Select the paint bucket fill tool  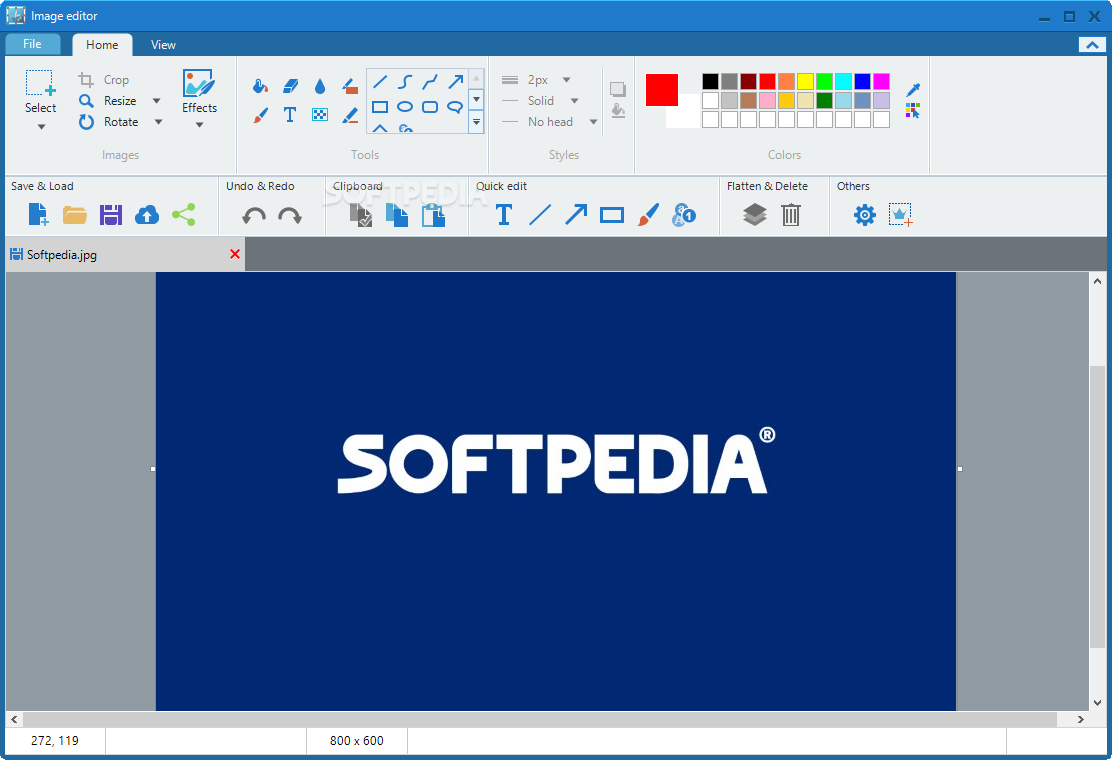tap(260, 86)
